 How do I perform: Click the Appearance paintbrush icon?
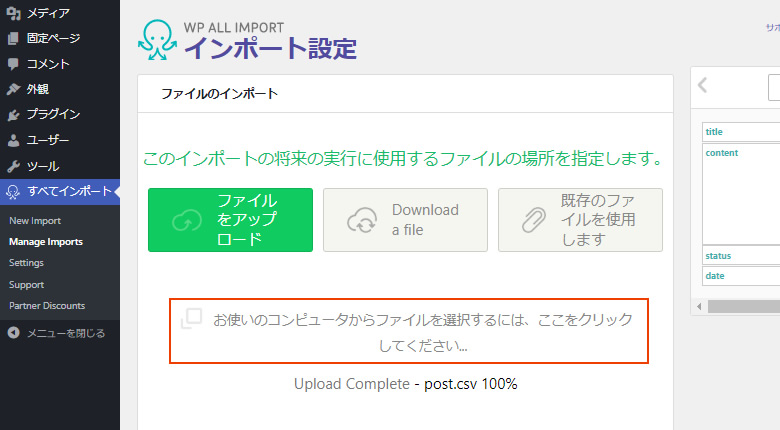(x=13, y=89)
